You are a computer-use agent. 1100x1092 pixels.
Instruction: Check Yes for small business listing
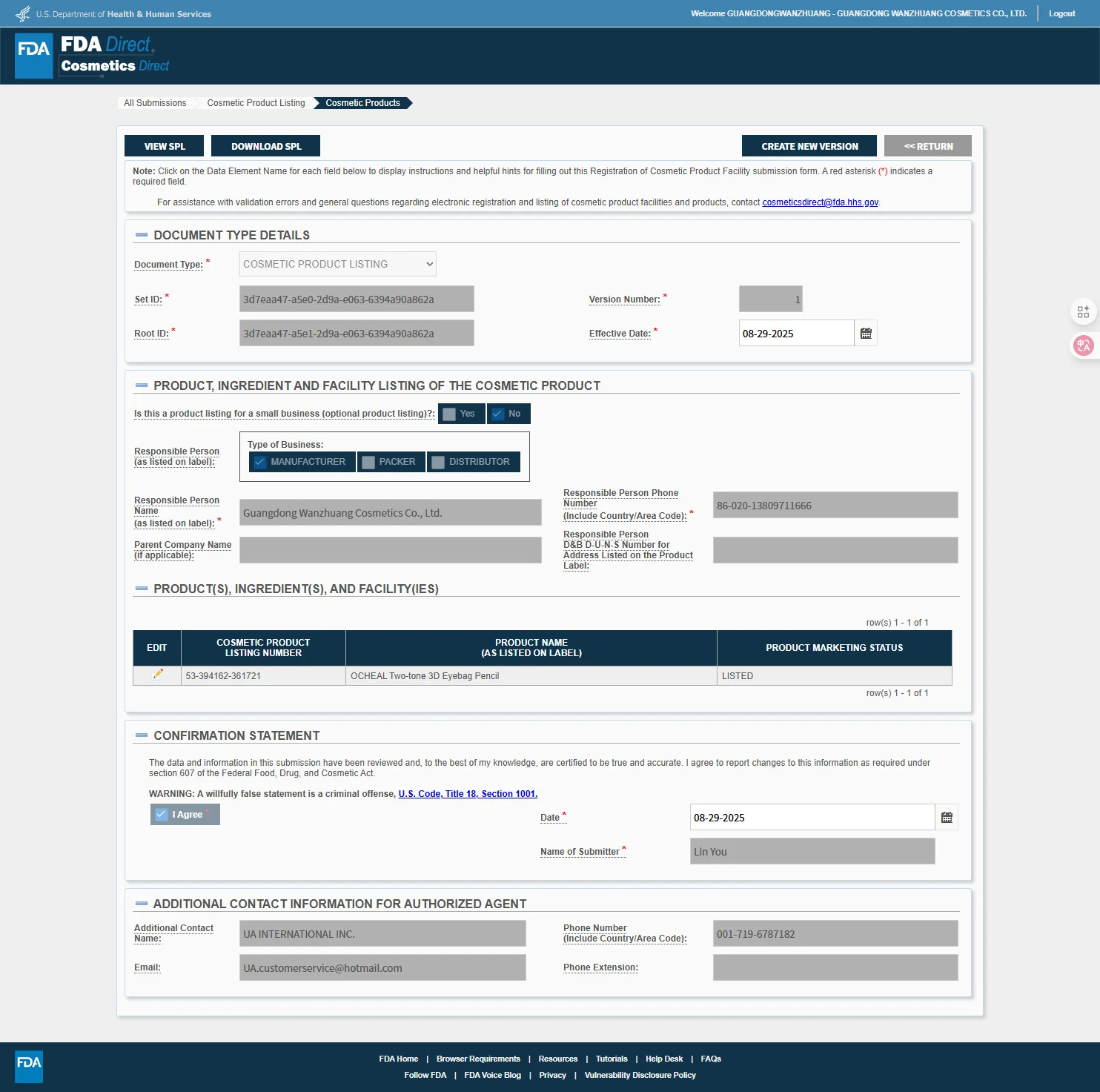[x=462, y=414]
